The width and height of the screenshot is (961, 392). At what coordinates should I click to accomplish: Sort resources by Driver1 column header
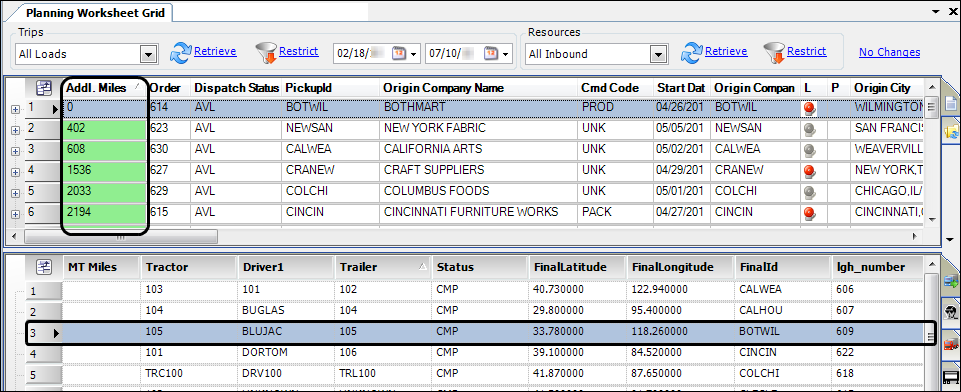(x=286, y=267)
